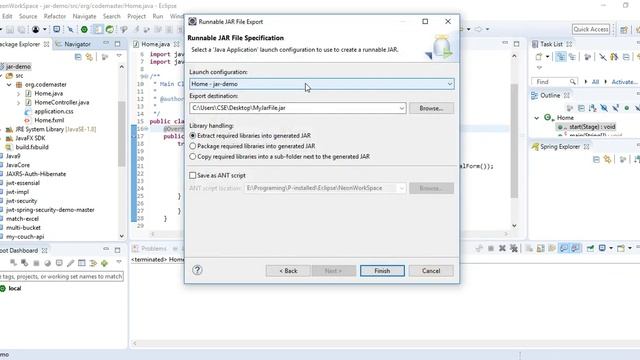Select Copy required libraries into a sub-folder option

[193, 157]
